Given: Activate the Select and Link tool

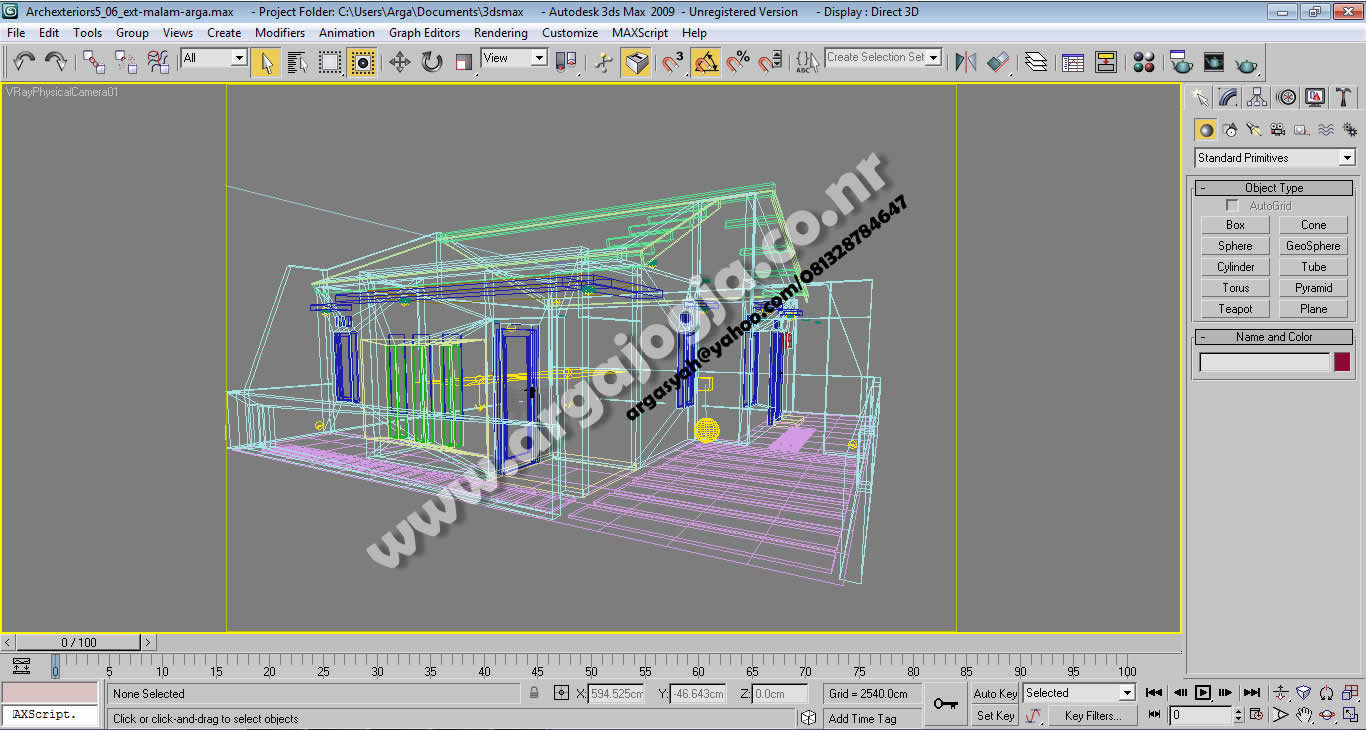Looking at the screenshot, I should 94,62.
